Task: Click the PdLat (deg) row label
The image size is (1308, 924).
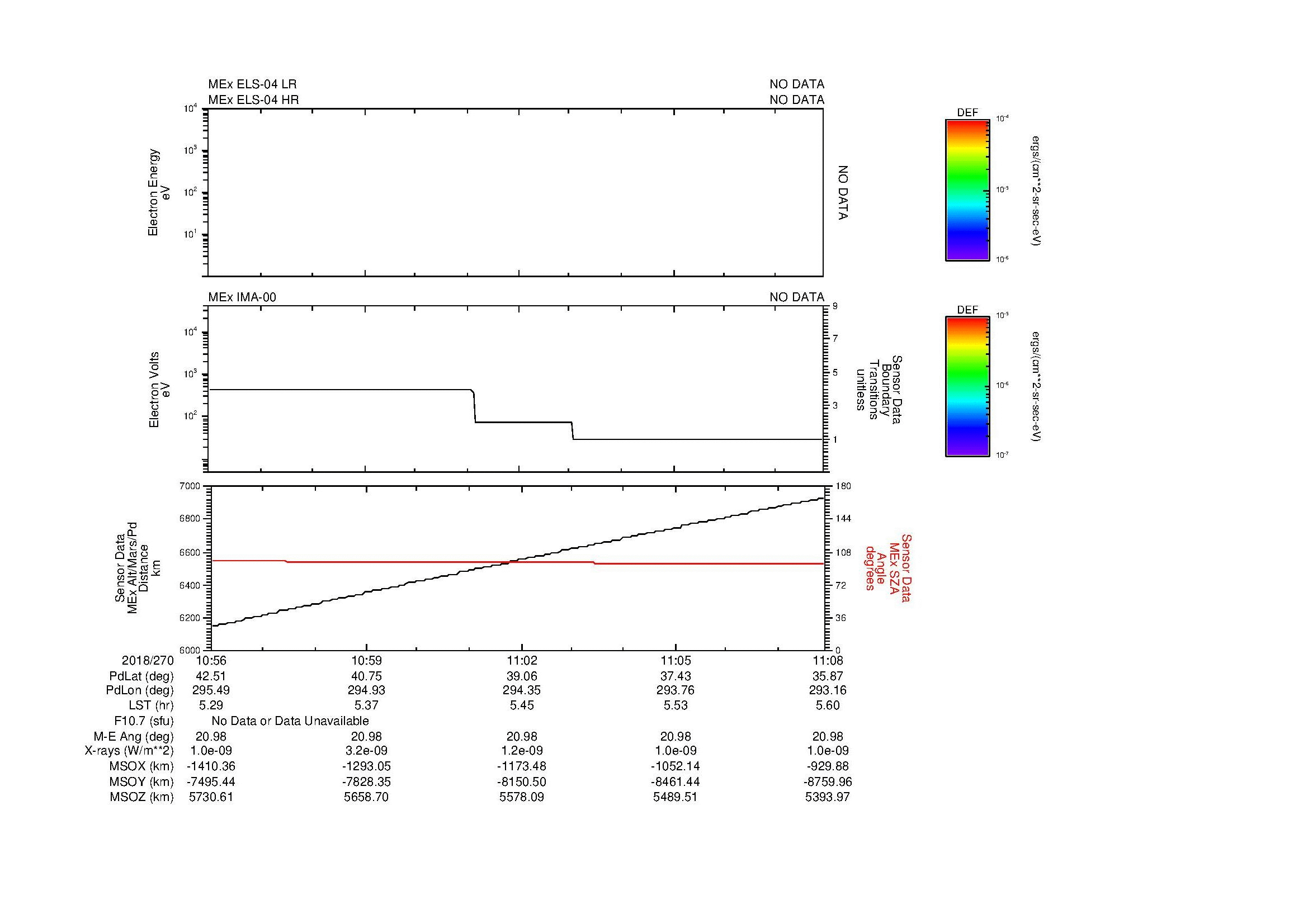Action: [141, 676]
